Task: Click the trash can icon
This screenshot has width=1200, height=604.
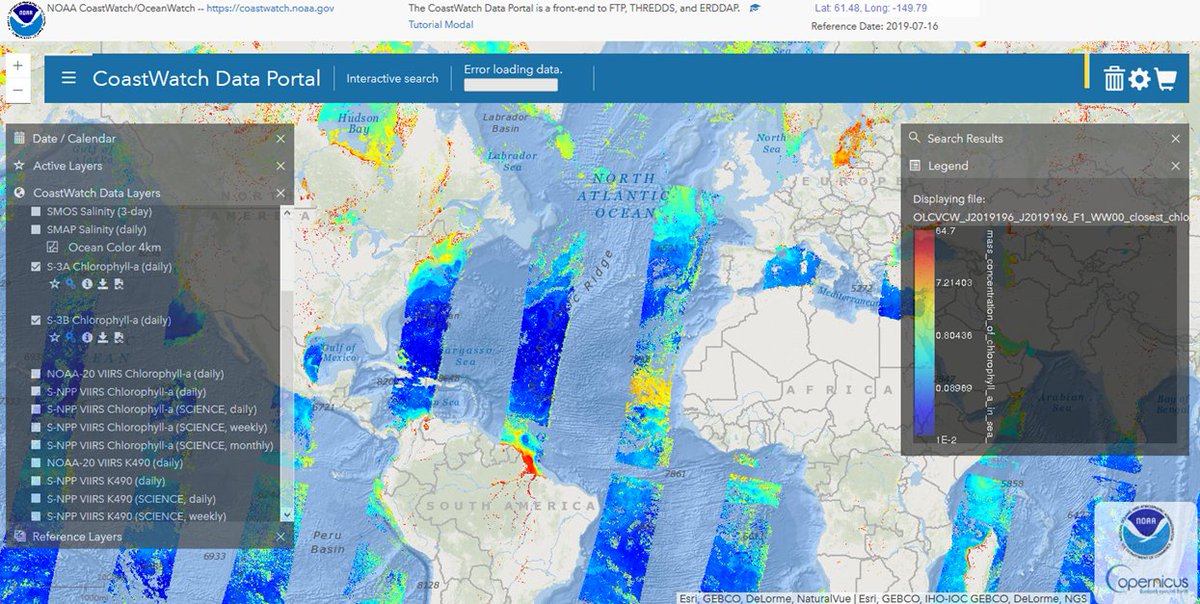Action: coord(1114,79)
